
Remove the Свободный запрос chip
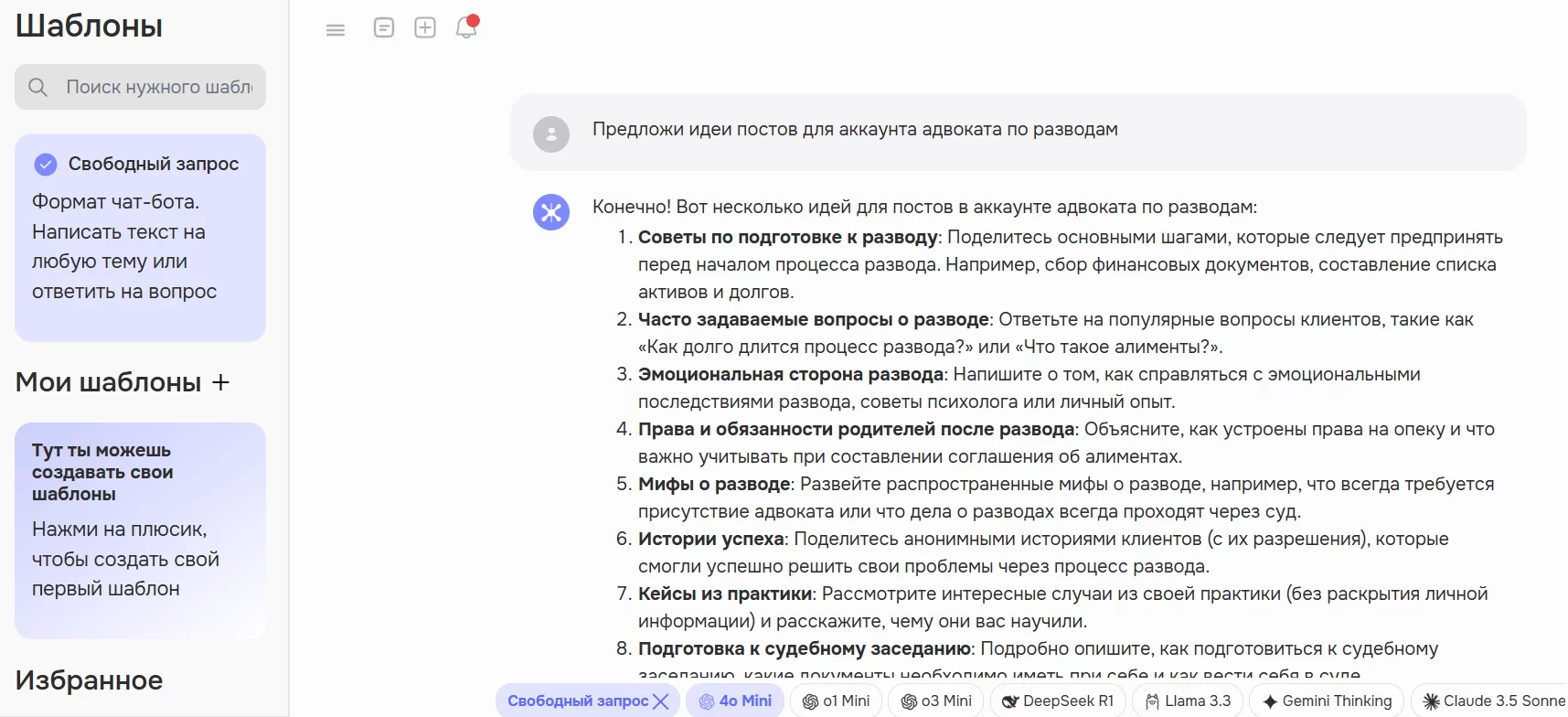point(661,701)
